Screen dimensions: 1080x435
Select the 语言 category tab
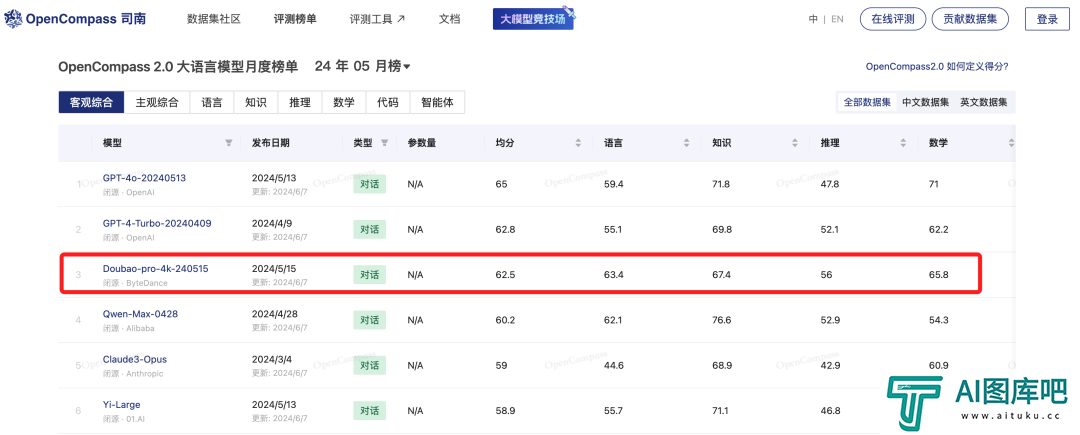tap(212, 103)
